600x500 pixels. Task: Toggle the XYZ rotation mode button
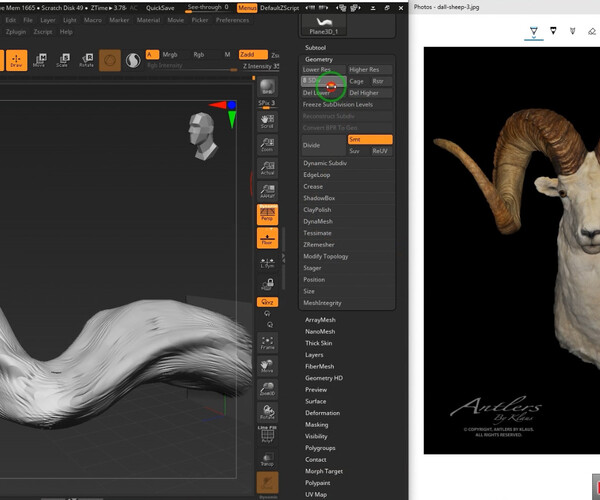[267, 302]
